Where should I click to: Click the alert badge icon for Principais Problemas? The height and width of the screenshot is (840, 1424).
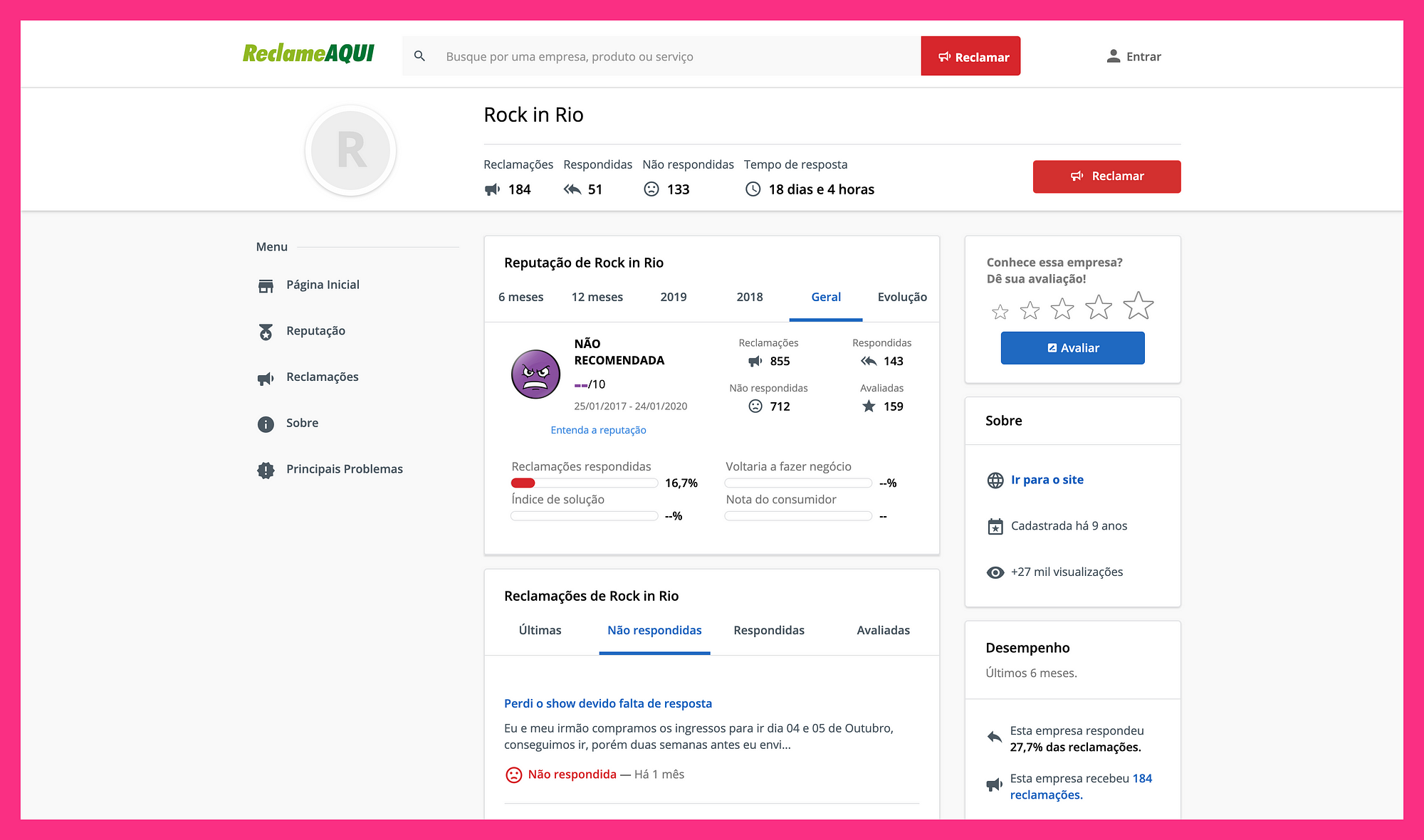[266, 471]
